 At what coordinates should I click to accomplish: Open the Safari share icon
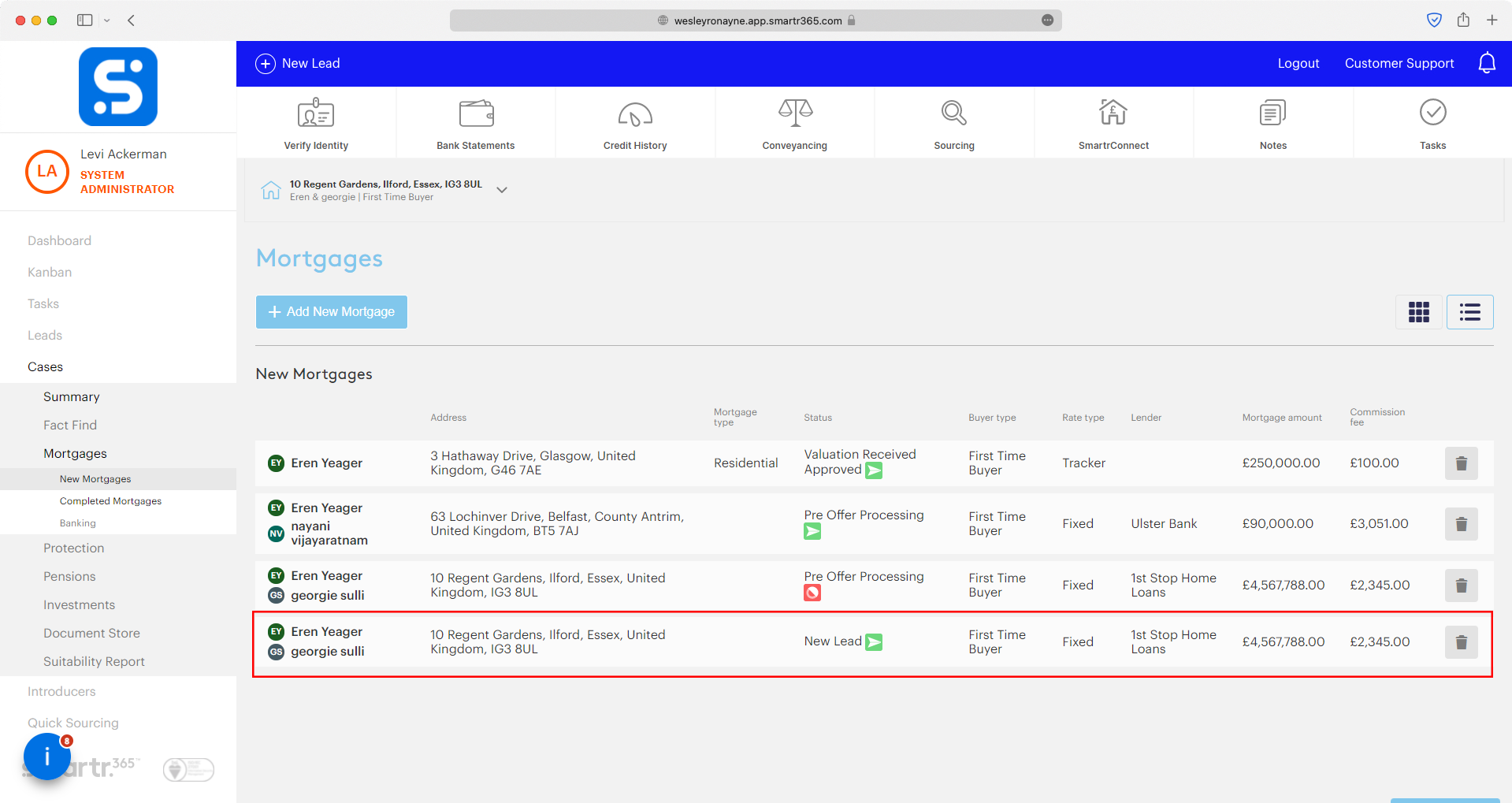1463,20
